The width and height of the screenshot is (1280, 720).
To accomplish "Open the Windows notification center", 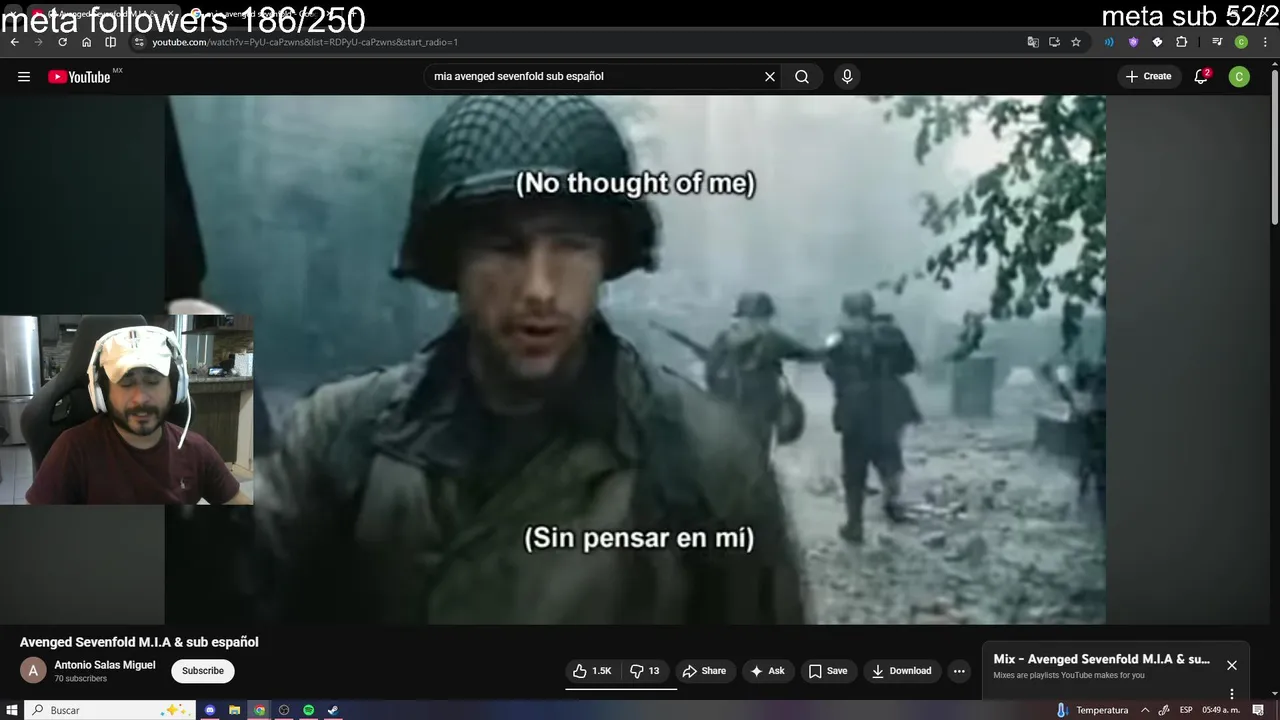I will 1259,710.
